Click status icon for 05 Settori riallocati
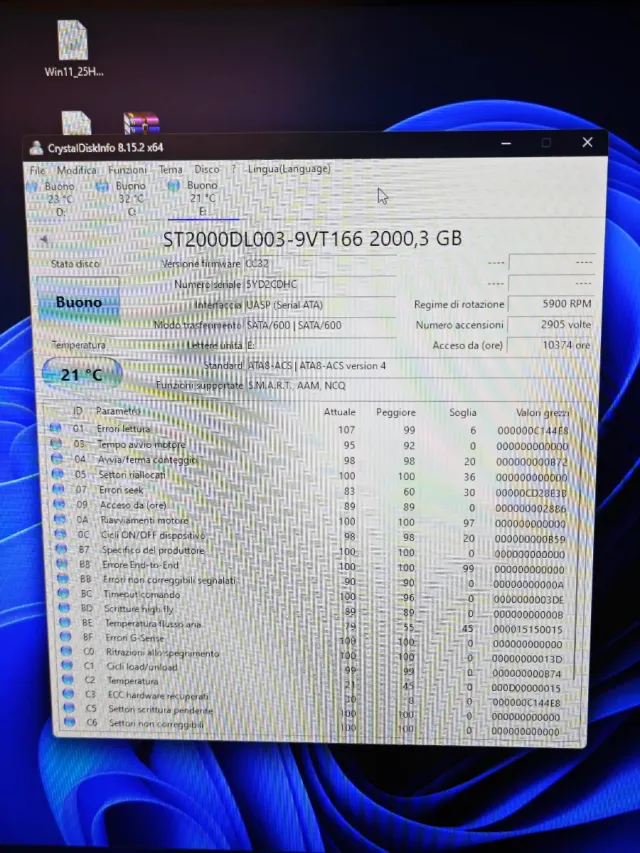Viewport: 640px width, 853px height. [x=58, y=474]
